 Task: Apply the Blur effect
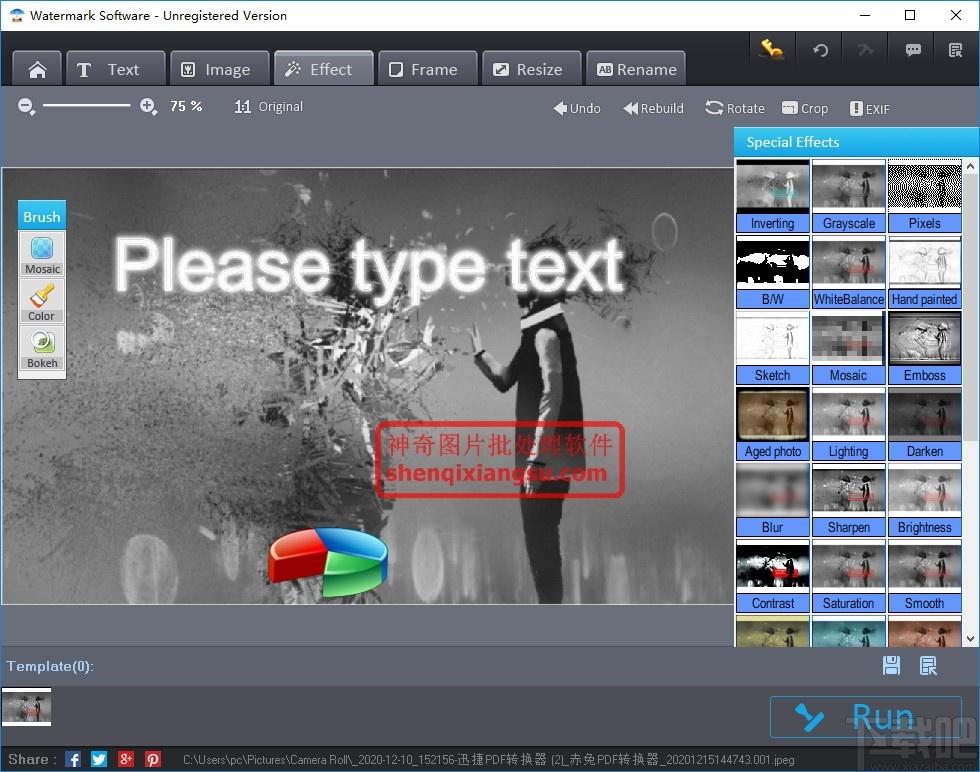(x=772, y=500)
